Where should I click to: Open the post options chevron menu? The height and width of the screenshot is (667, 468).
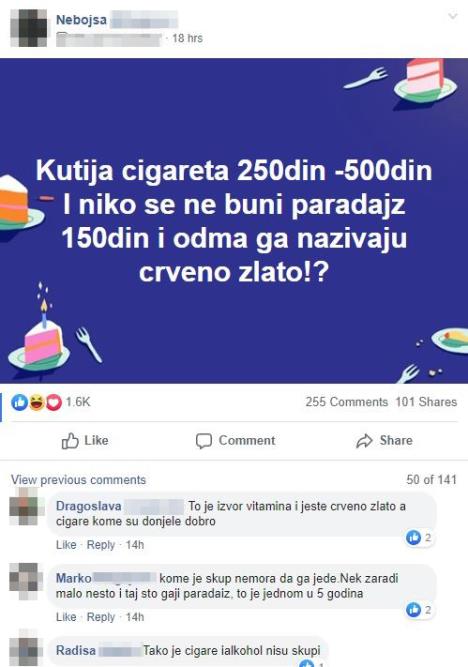(453, 17)
